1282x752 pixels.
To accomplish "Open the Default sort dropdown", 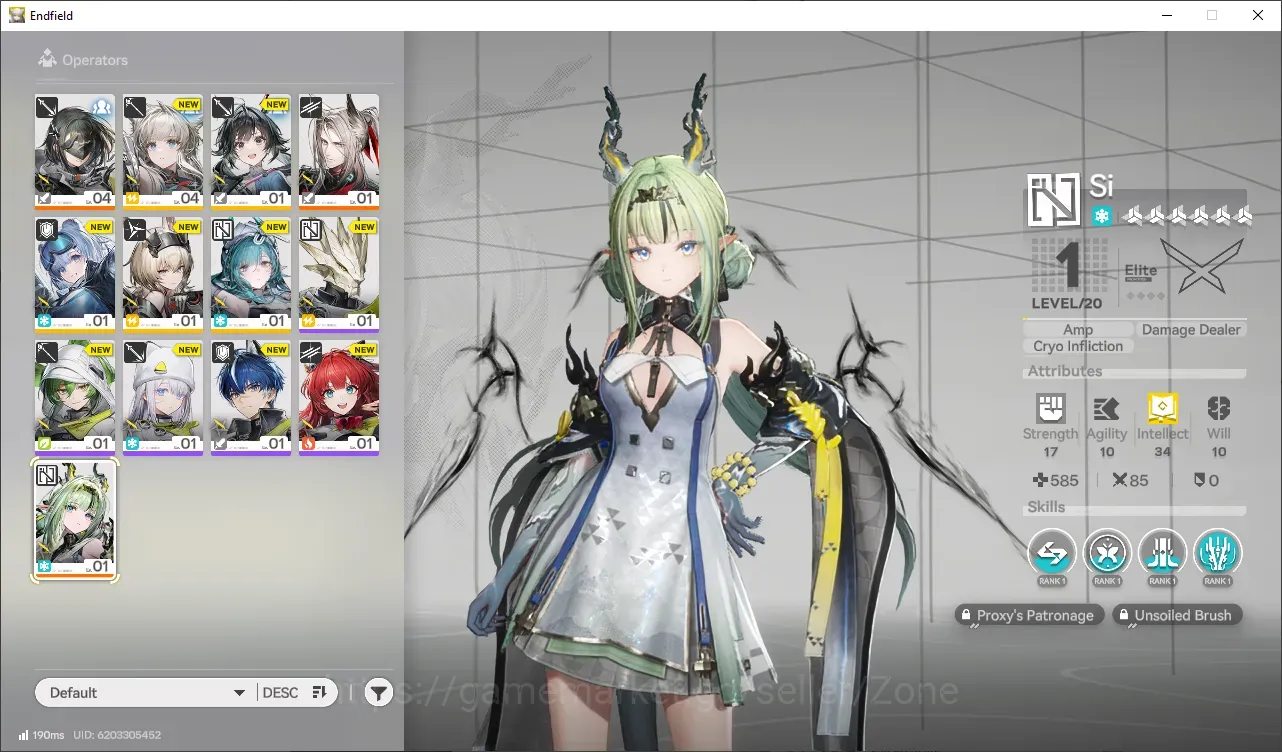I will click(147, 692).
